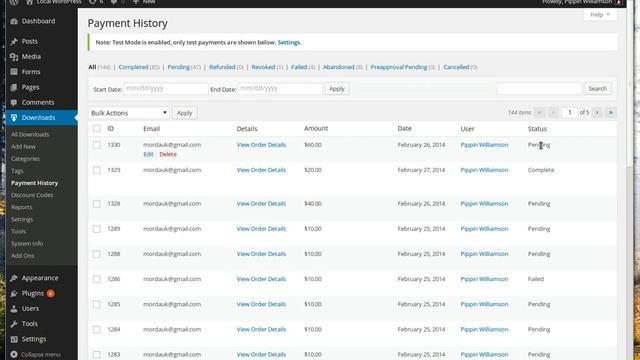Open Reports submenu item

(22, 207)
